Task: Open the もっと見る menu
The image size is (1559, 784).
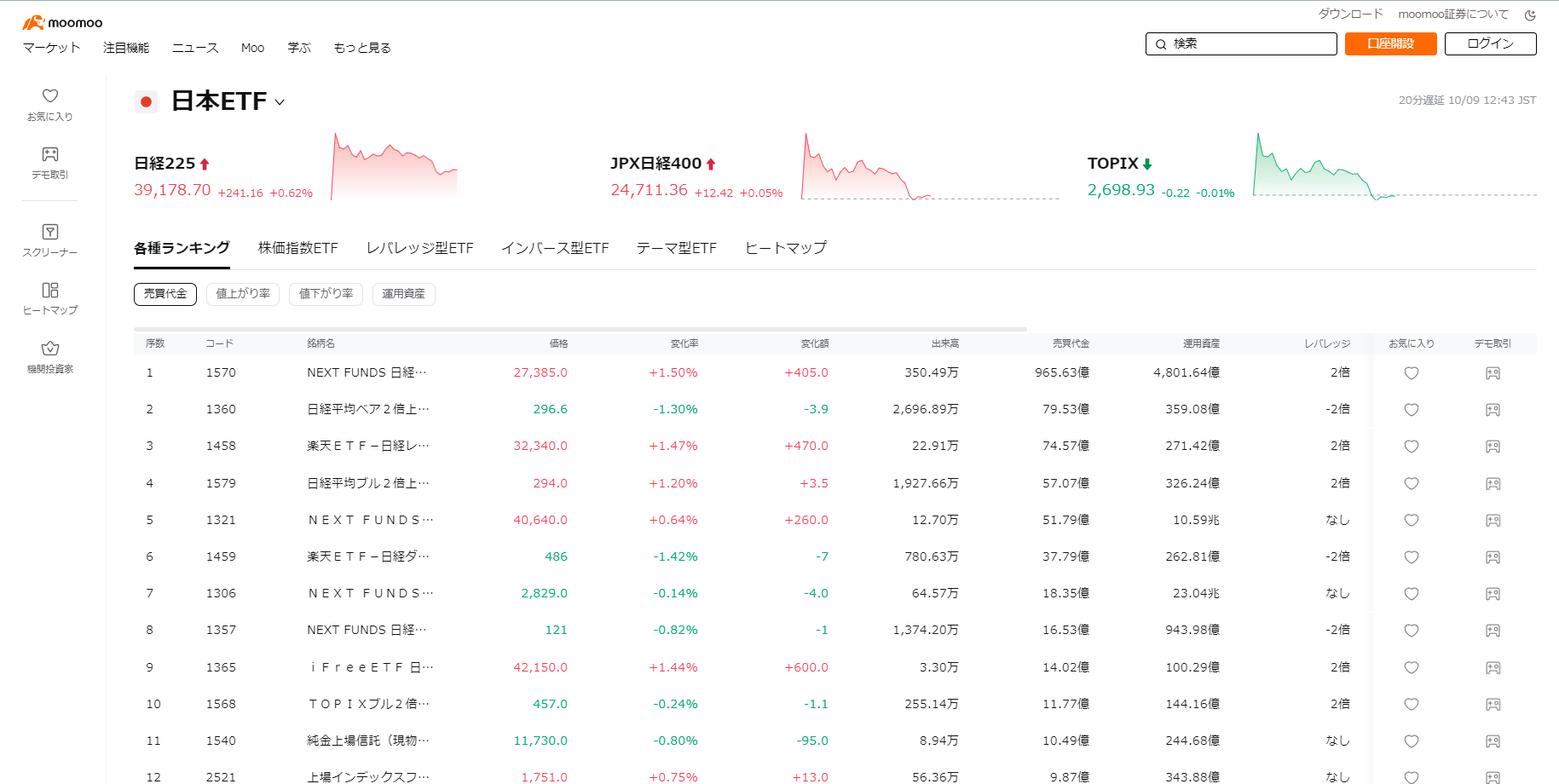Action: click(x=361, y=48)
